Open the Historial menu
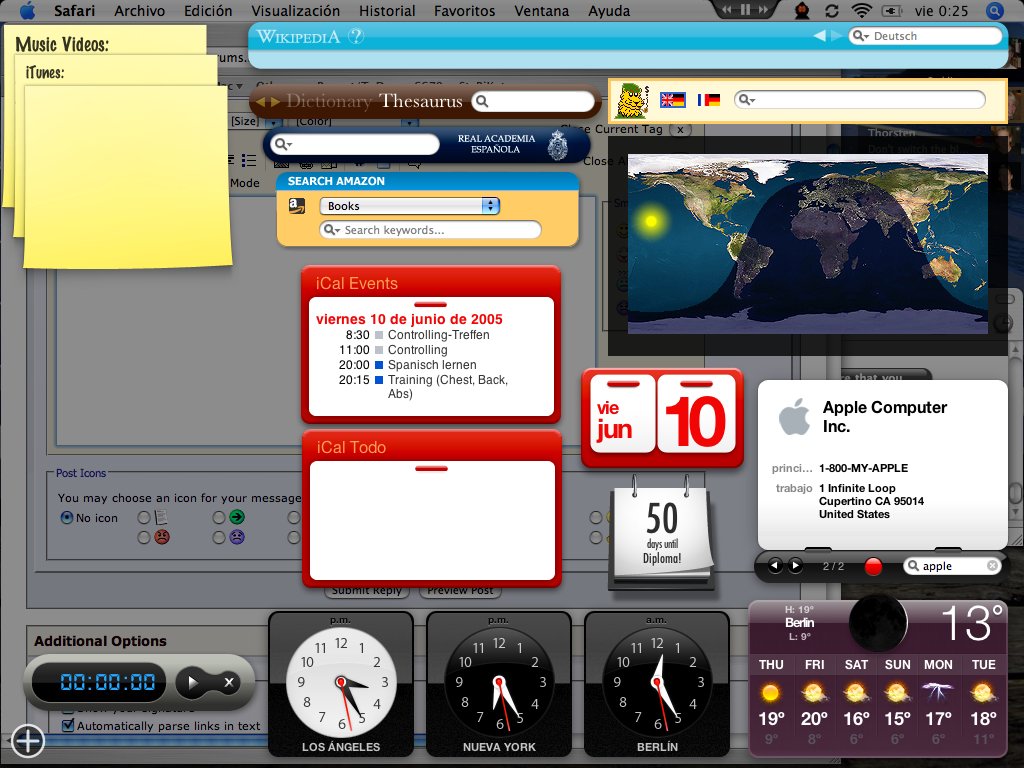 point(387,11)
